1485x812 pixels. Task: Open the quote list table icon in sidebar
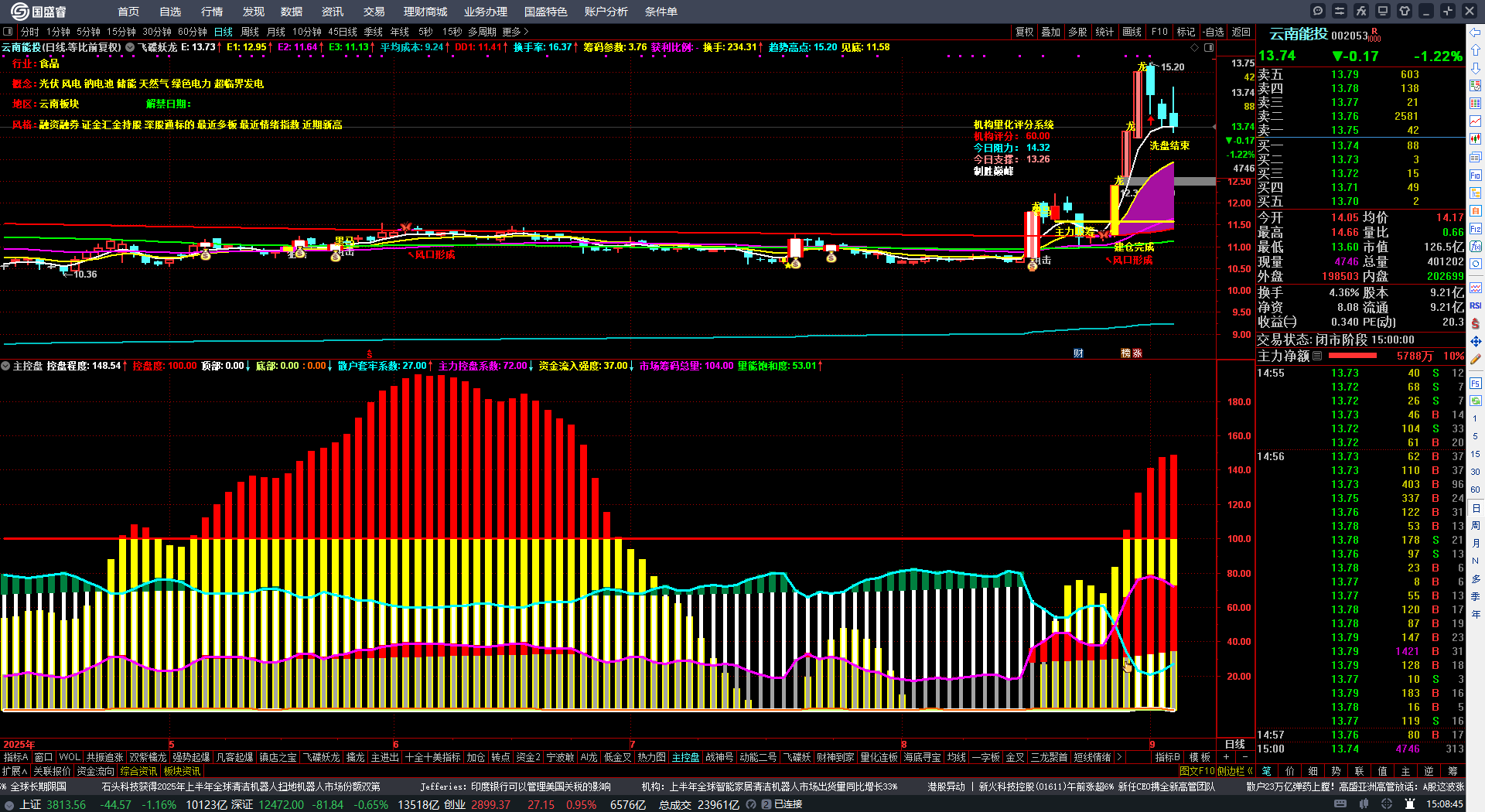pyautogui.click(x=1476, y=104)
